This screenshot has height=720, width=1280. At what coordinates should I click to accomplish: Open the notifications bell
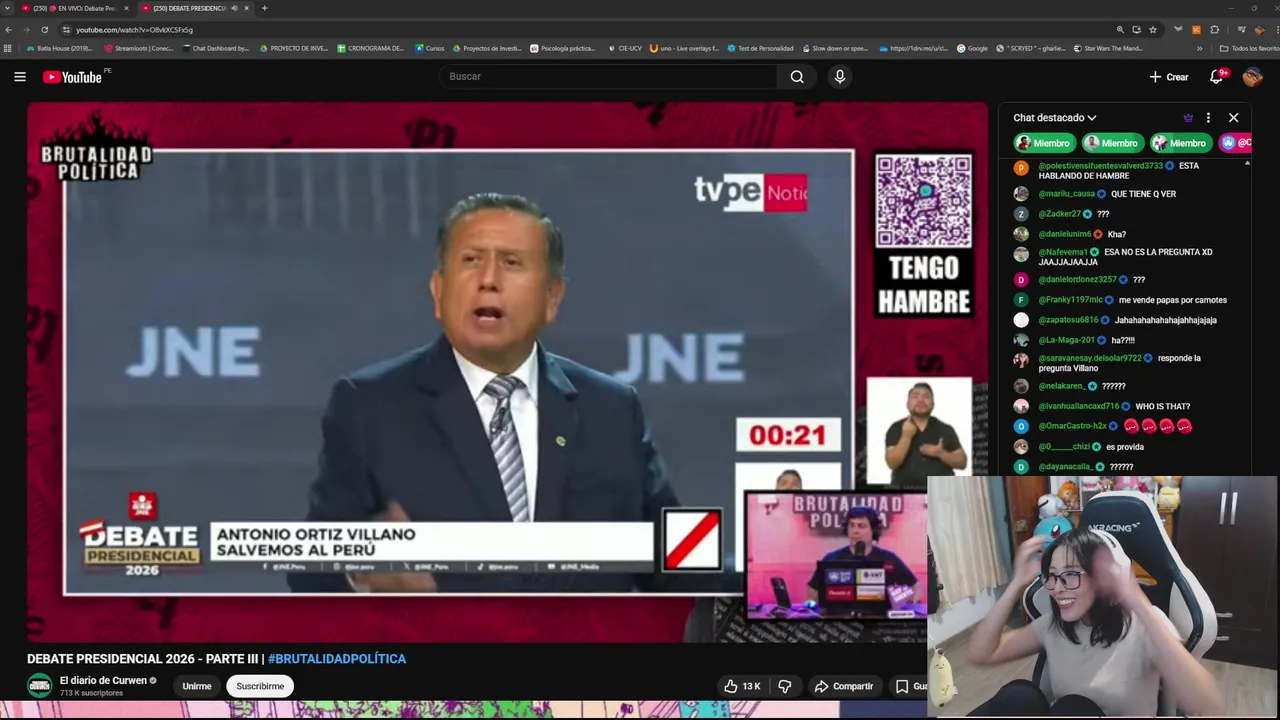(1217, 77)
